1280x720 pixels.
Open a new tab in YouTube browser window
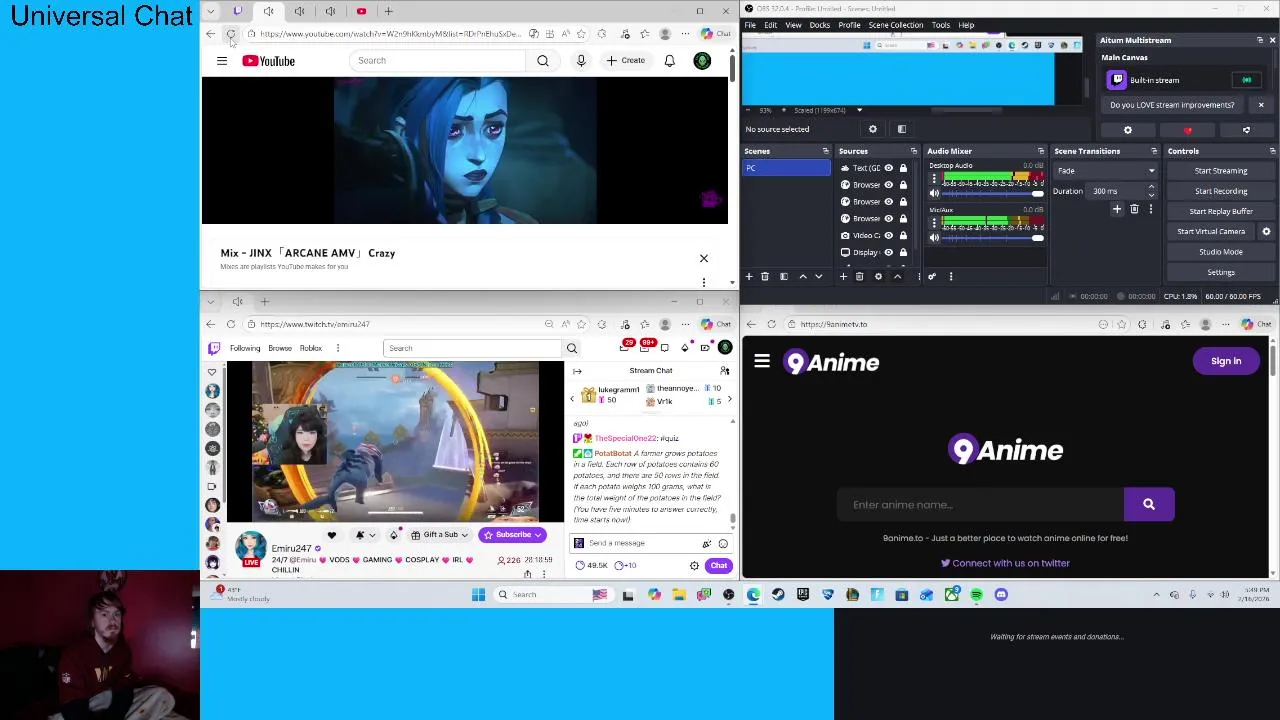coord(390,11)
